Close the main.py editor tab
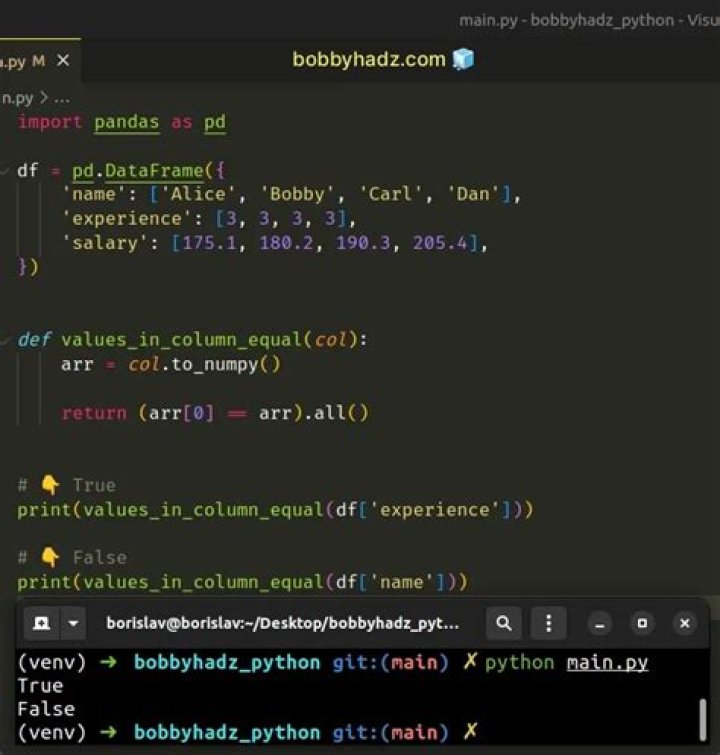Viewport: 720px width, 755px height. [x=63, y=61]
